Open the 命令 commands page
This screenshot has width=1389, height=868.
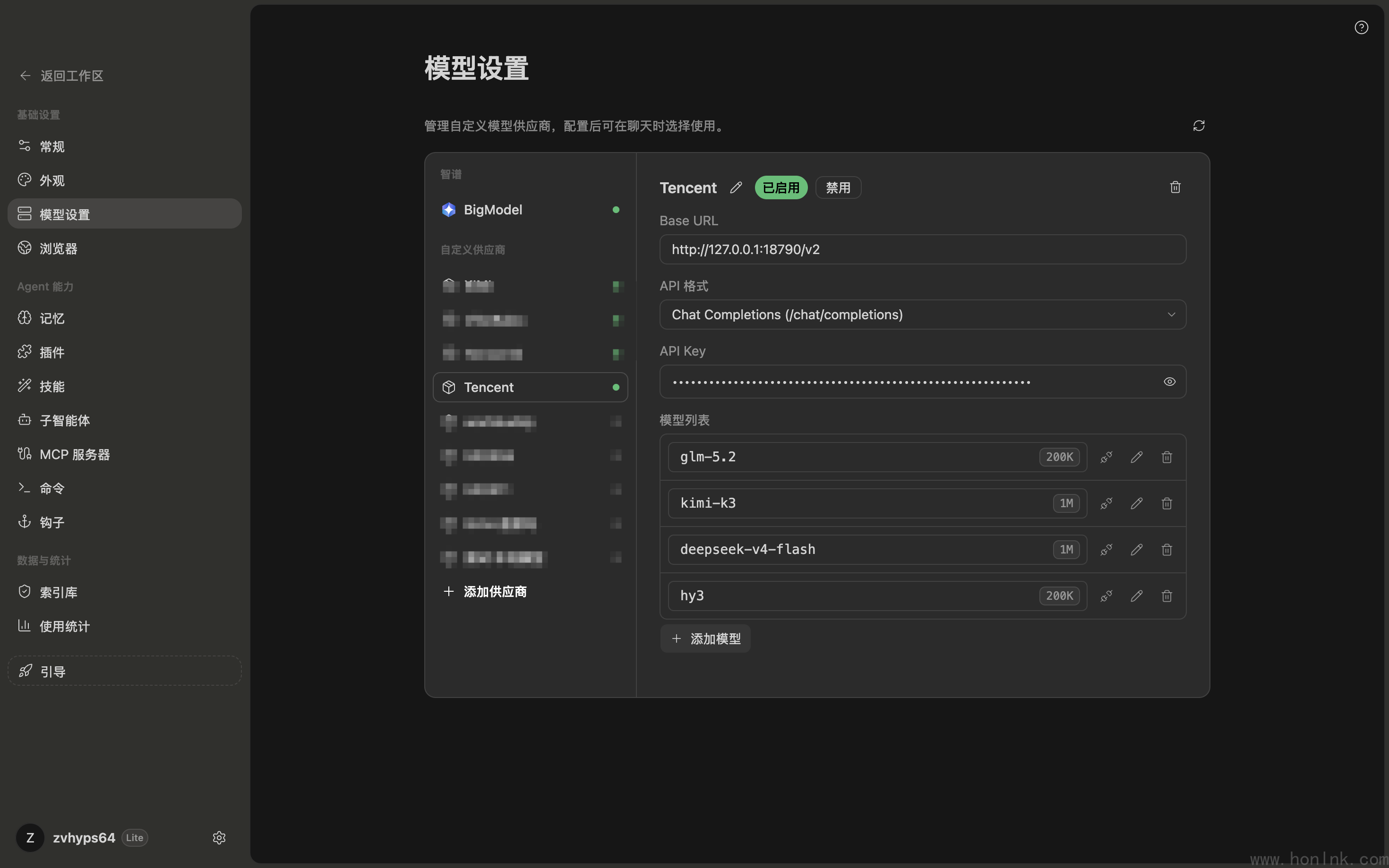coord(125,488)
